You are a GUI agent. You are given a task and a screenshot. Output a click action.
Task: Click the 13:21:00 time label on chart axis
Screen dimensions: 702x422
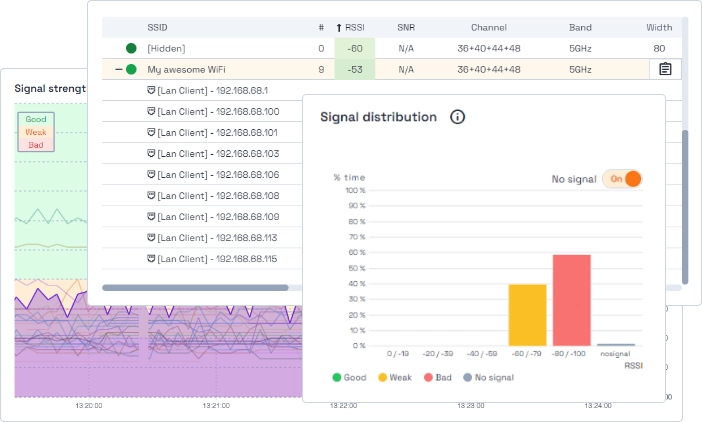tap(216, 405)
